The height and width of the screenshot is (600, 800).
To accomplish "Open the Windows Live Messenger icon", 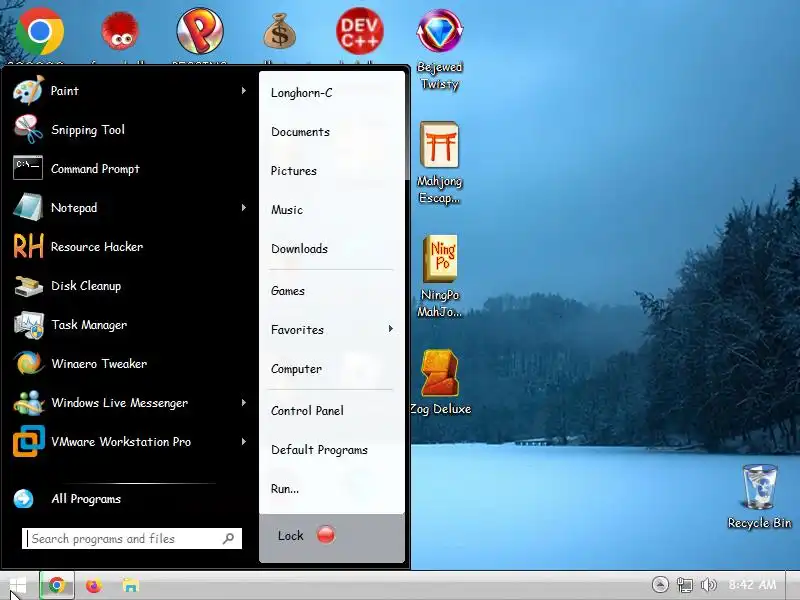I will click(x=29, y=403).
